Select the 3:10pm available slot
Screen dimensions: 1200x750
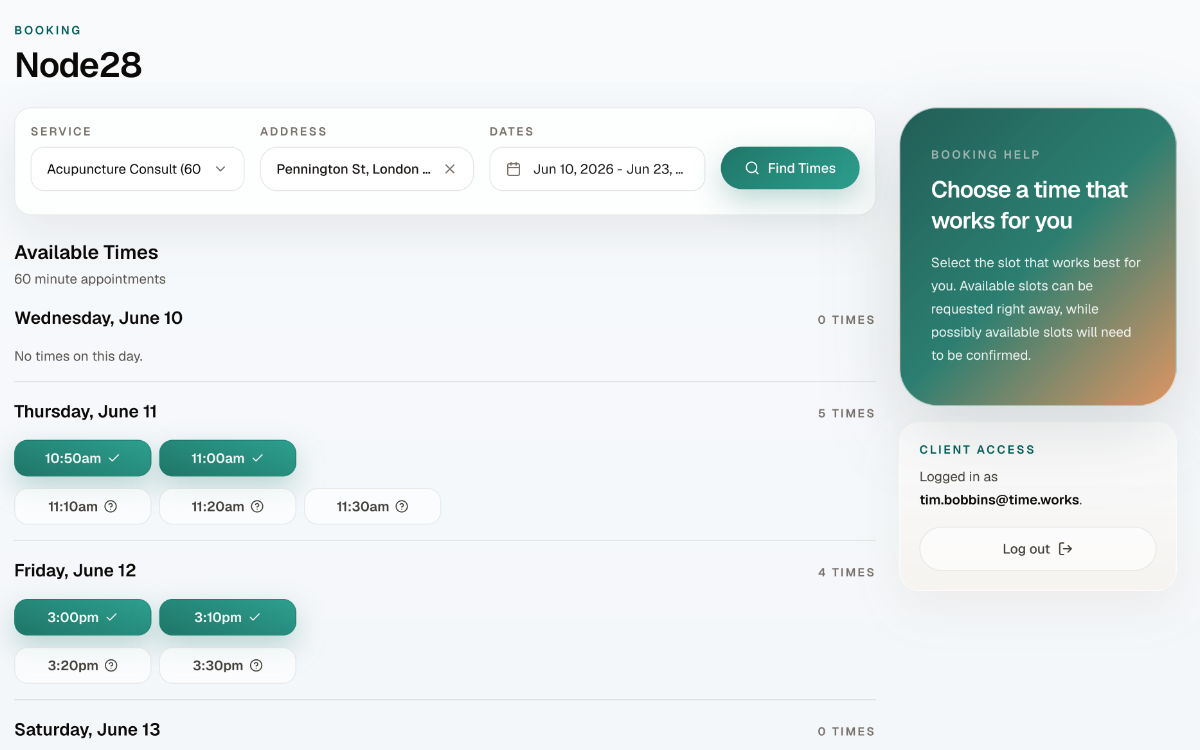(227, 617)
